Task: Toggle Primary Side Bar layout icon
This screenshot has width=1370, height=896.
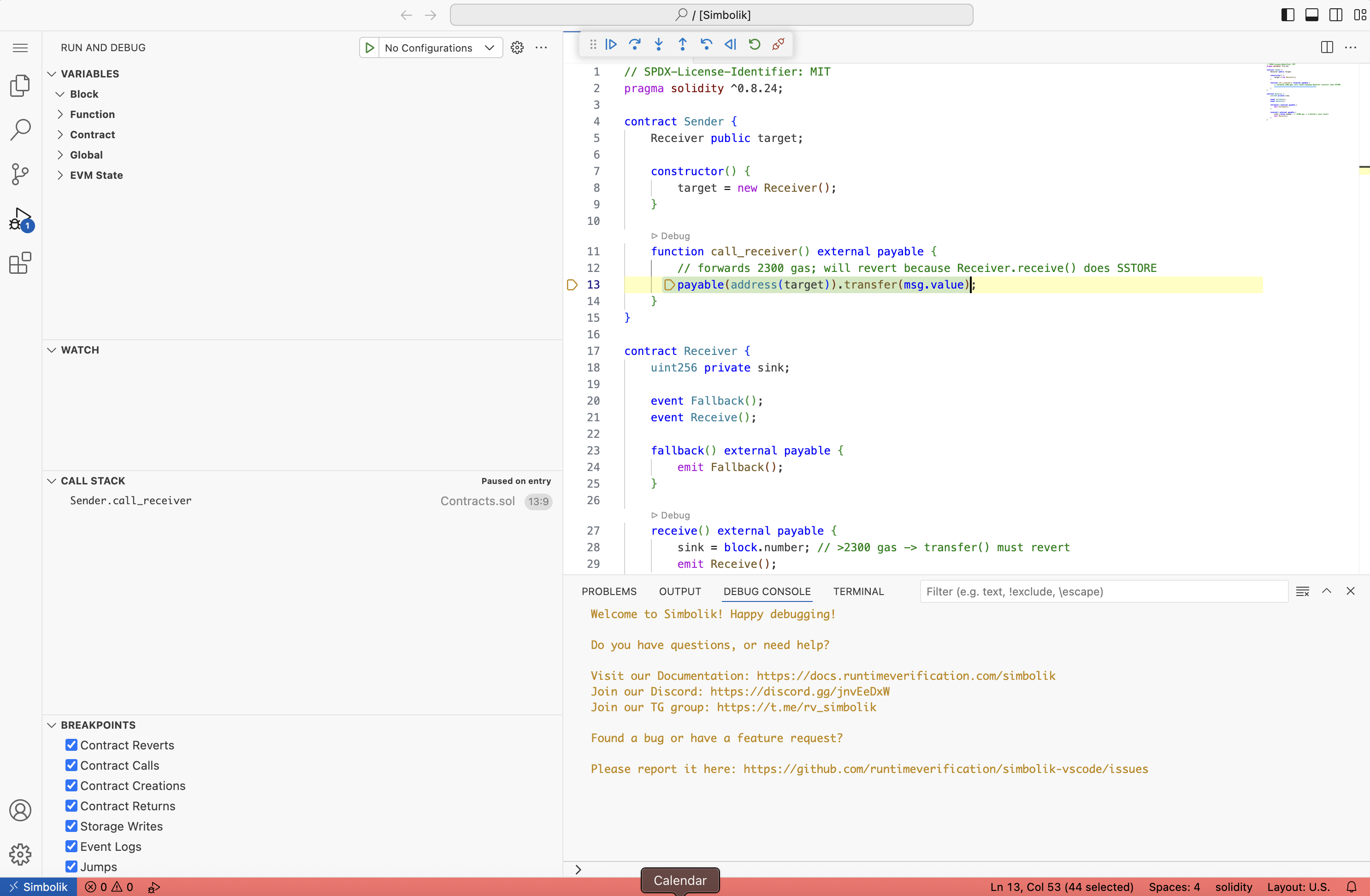Action: [x=1288, y=15]
